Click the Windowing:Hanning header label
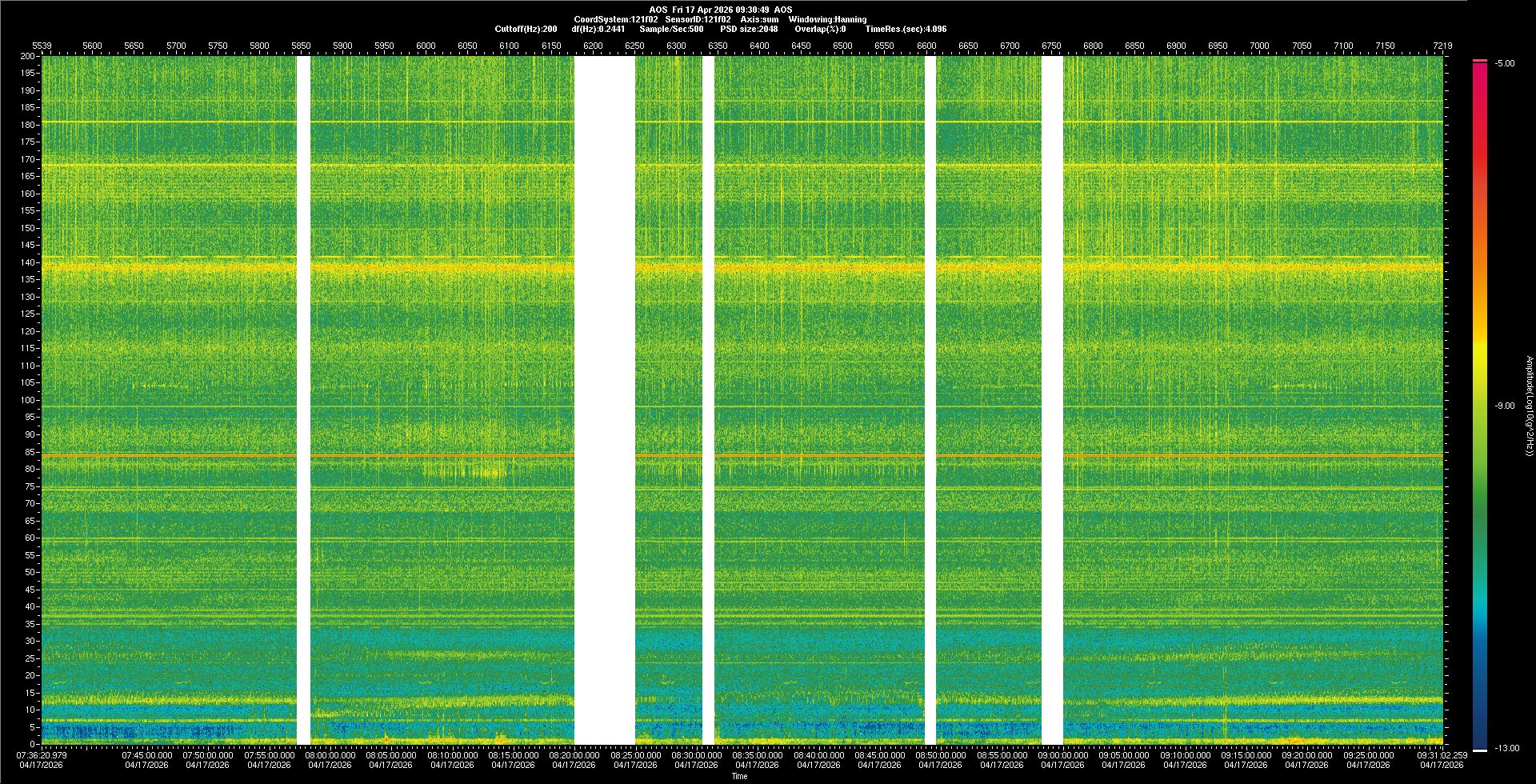Viewport: 1536px width, 784px height. tap(827, 19)
